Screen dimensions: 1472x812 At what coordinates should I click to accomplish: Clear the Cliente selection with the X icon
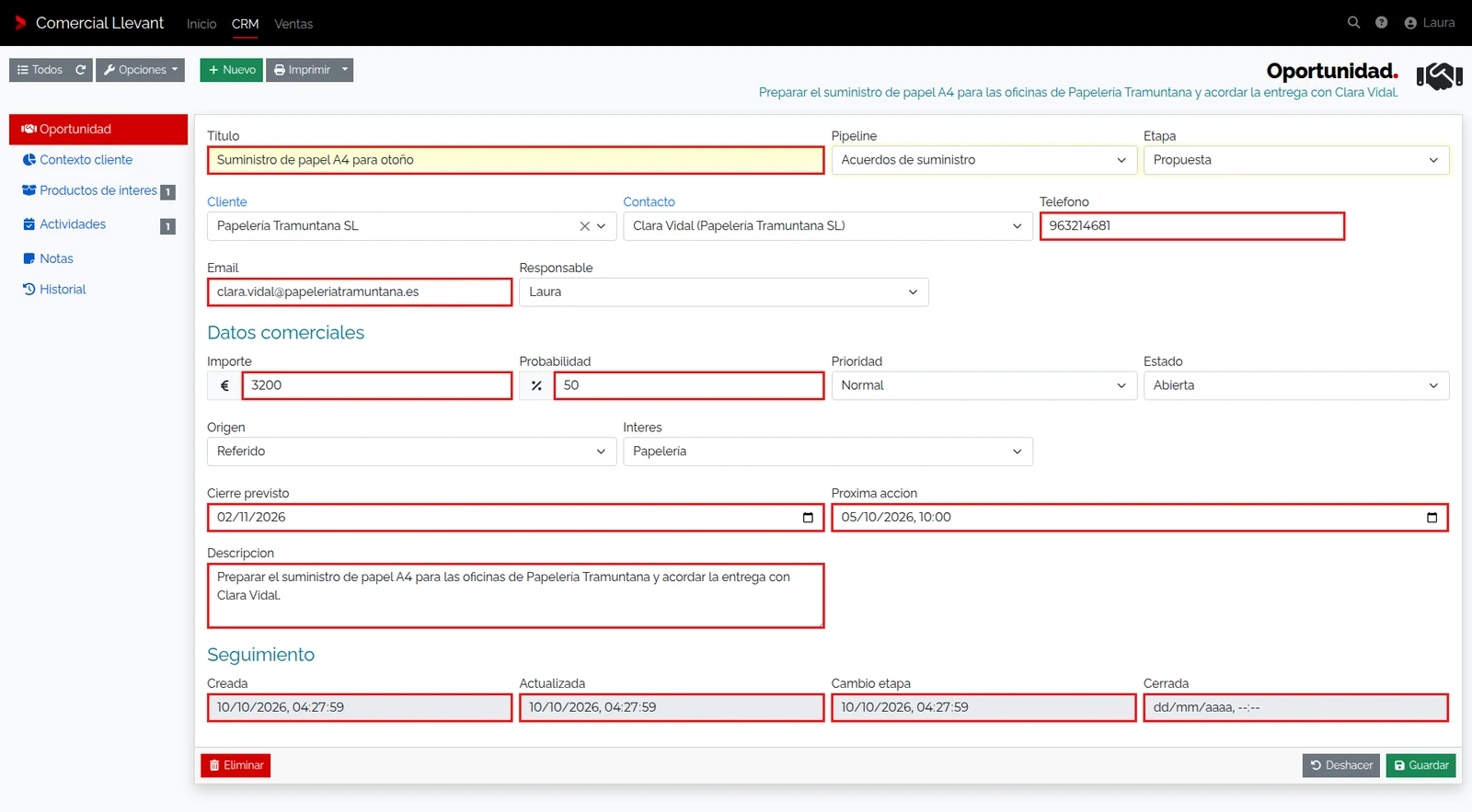point(584,226)
